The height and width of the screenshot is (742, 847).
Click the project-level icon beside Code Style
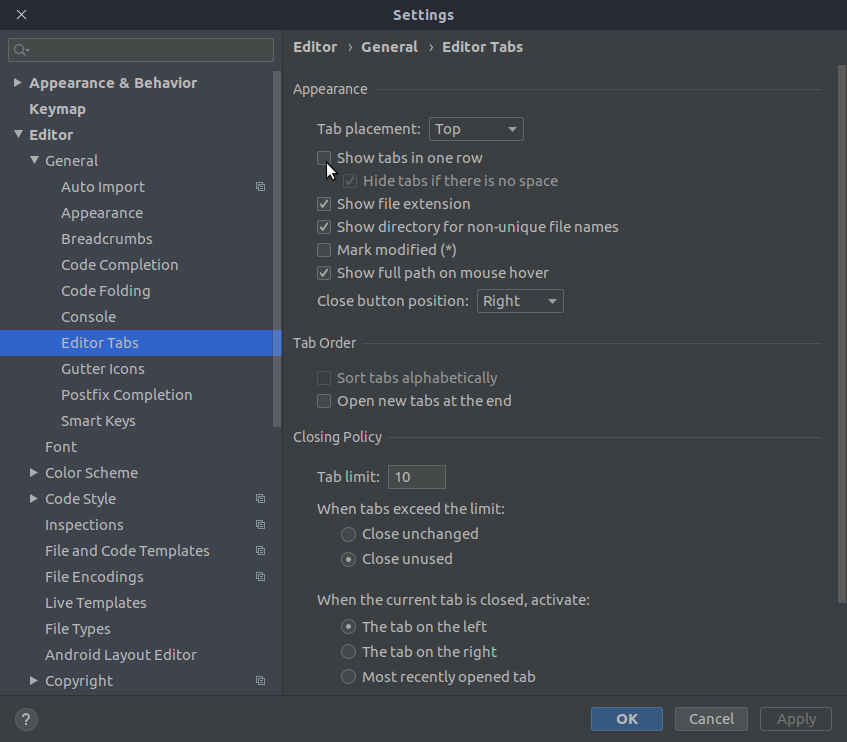[260, 499]
